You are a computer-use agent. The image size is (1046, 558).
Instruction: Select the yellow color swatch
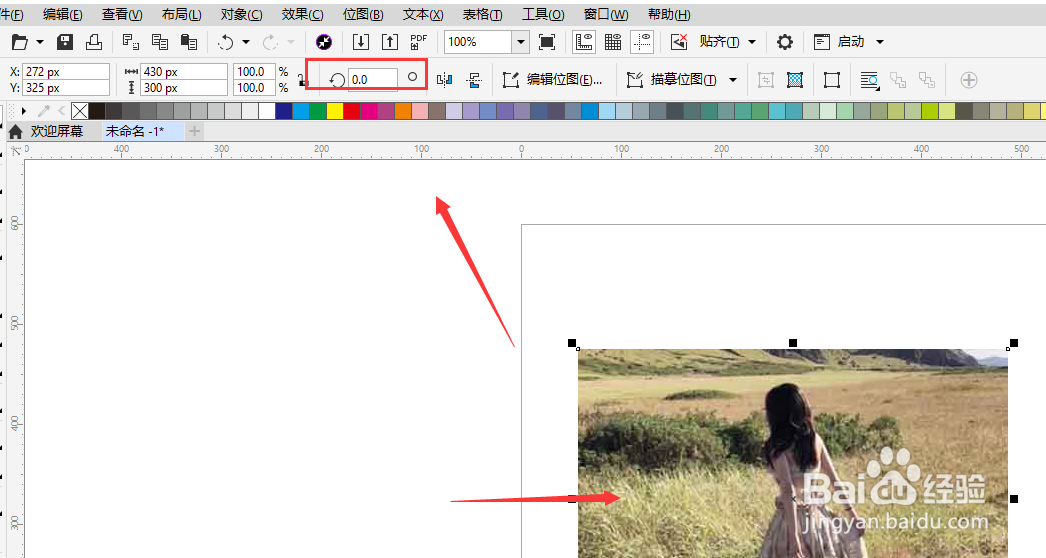pyautogui.click(x=335, y=111)
